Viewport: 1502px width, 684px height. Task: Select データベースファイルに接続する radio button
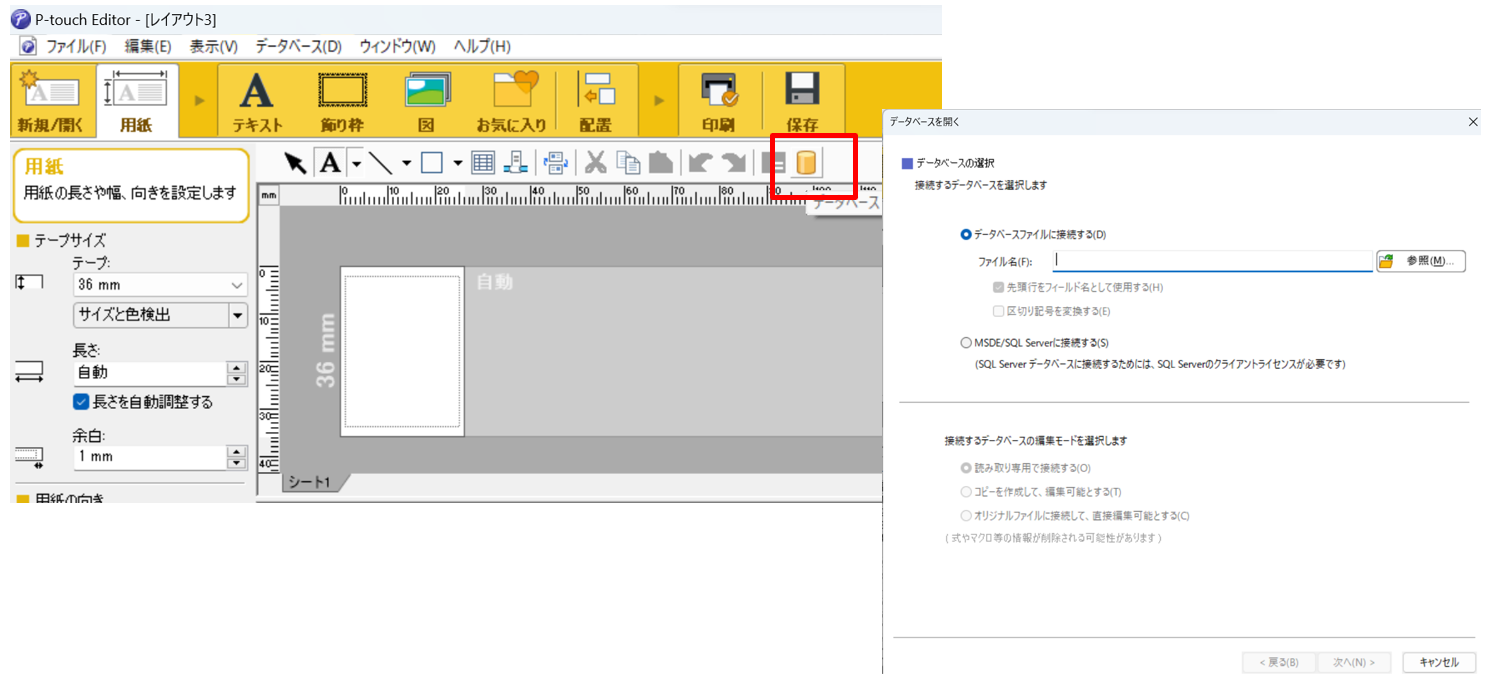965,235
